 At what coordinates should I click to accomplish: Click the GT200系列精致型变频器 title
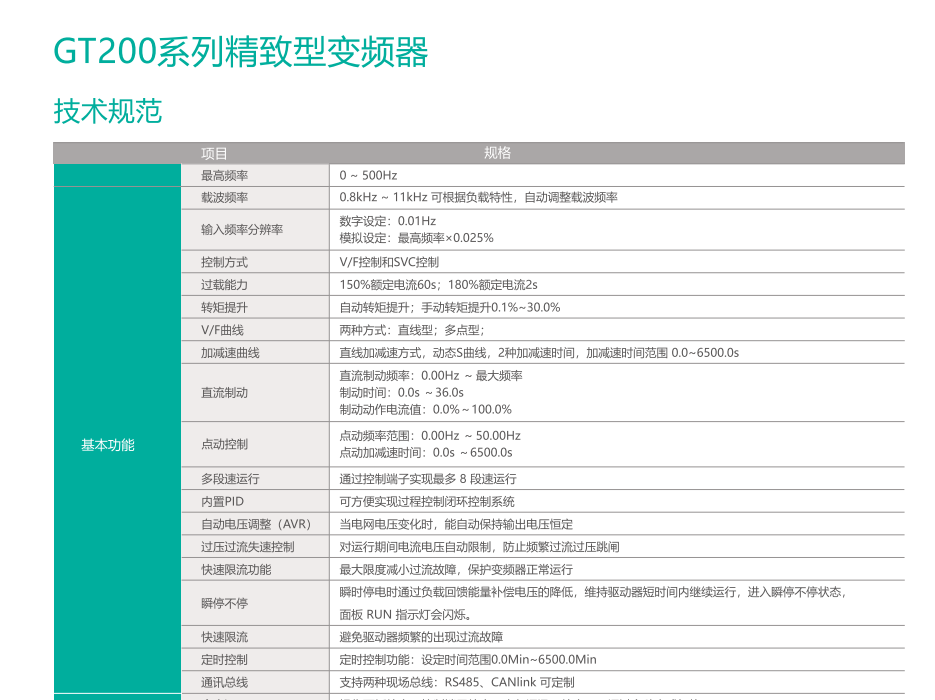pyautogui.click(x=241, y=53)
